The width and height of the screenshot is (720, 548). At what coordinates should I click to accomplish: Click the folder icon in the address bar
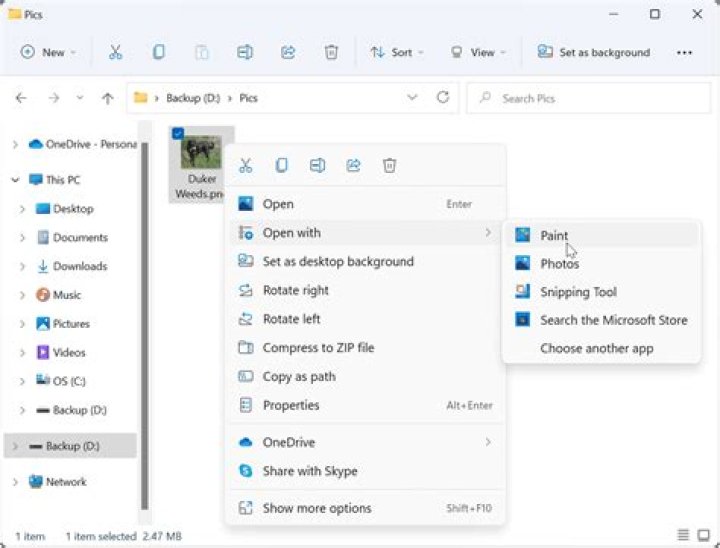click(141, 97)
